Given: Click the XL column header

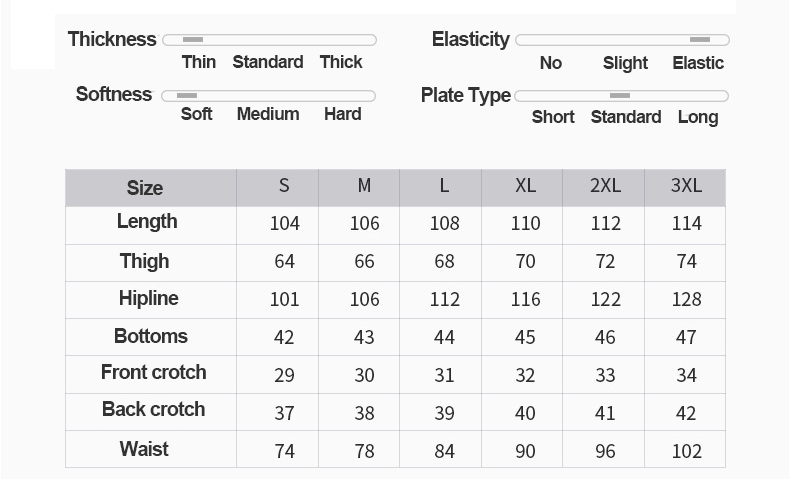Looking at the screenshot, I should point(525,186).
